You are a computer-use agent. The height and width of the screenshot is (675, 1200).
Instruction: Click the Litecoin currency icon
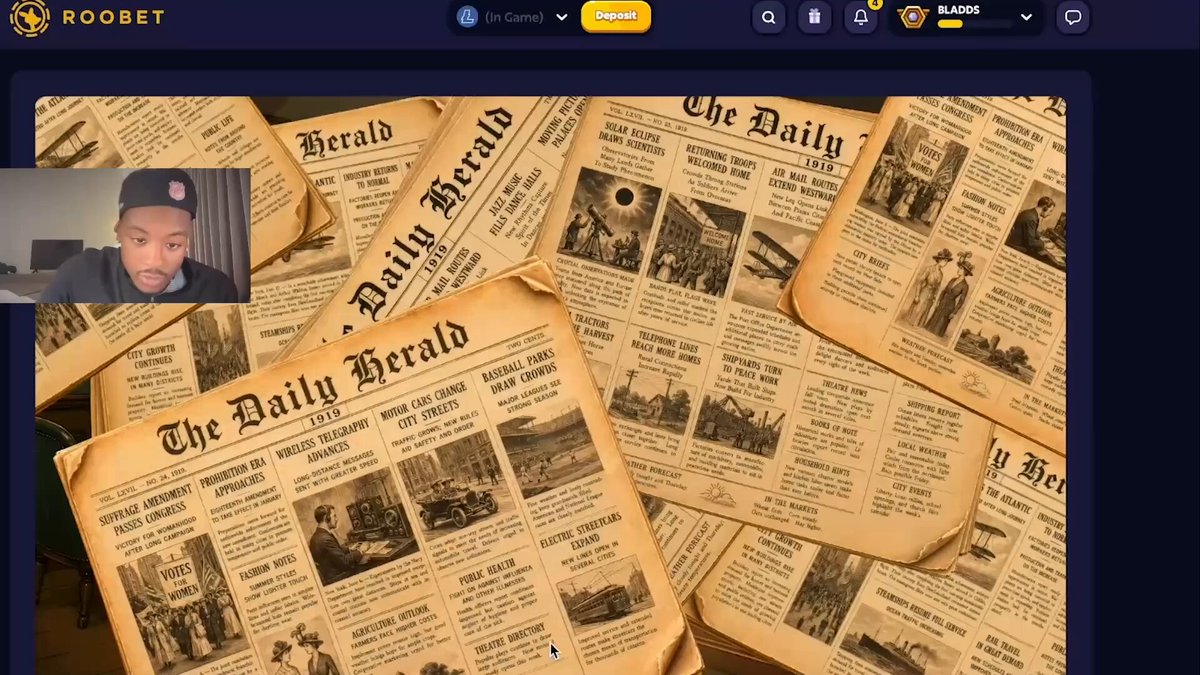click(467, 17)
